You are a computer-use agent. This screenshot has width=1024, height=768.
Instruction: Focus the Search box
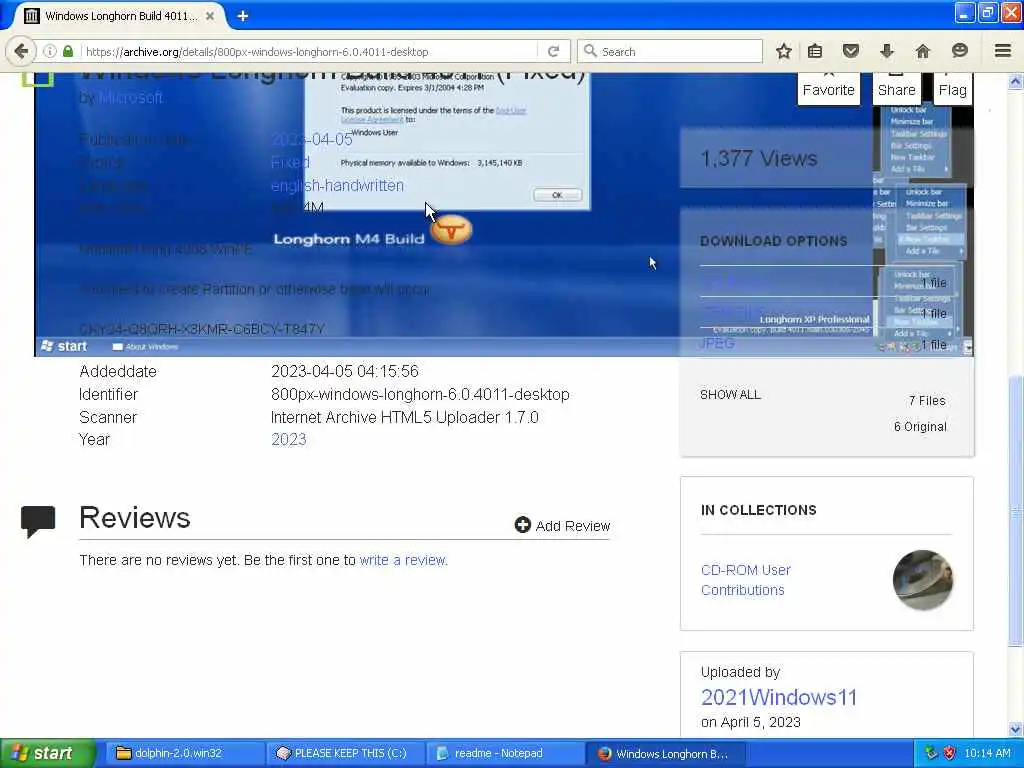[670, 51]
